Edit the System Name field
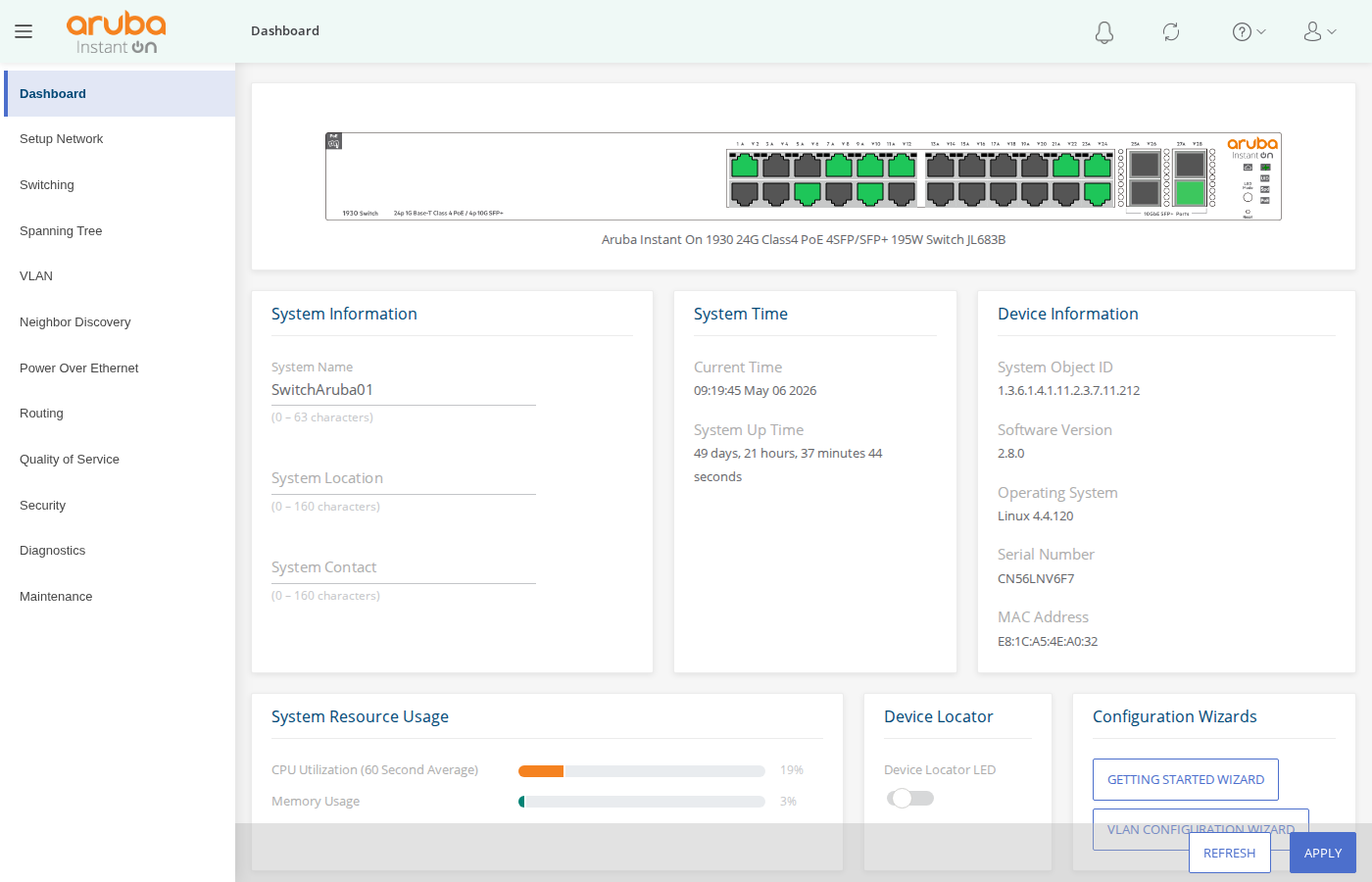The height and width of the screenshot is (882, 1372). (404, 390)
